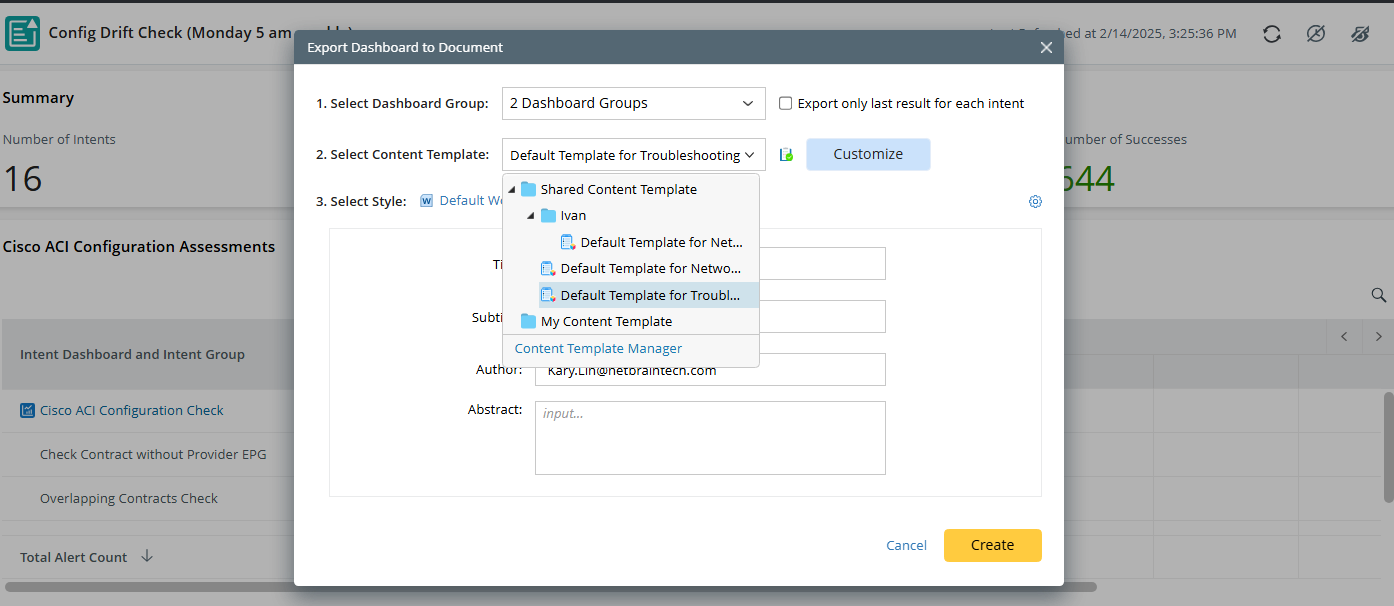This screenshot has height=606, width=1394.
Task: Click the crossed-out compass icon in header
Action: (x=1316, y=34)
